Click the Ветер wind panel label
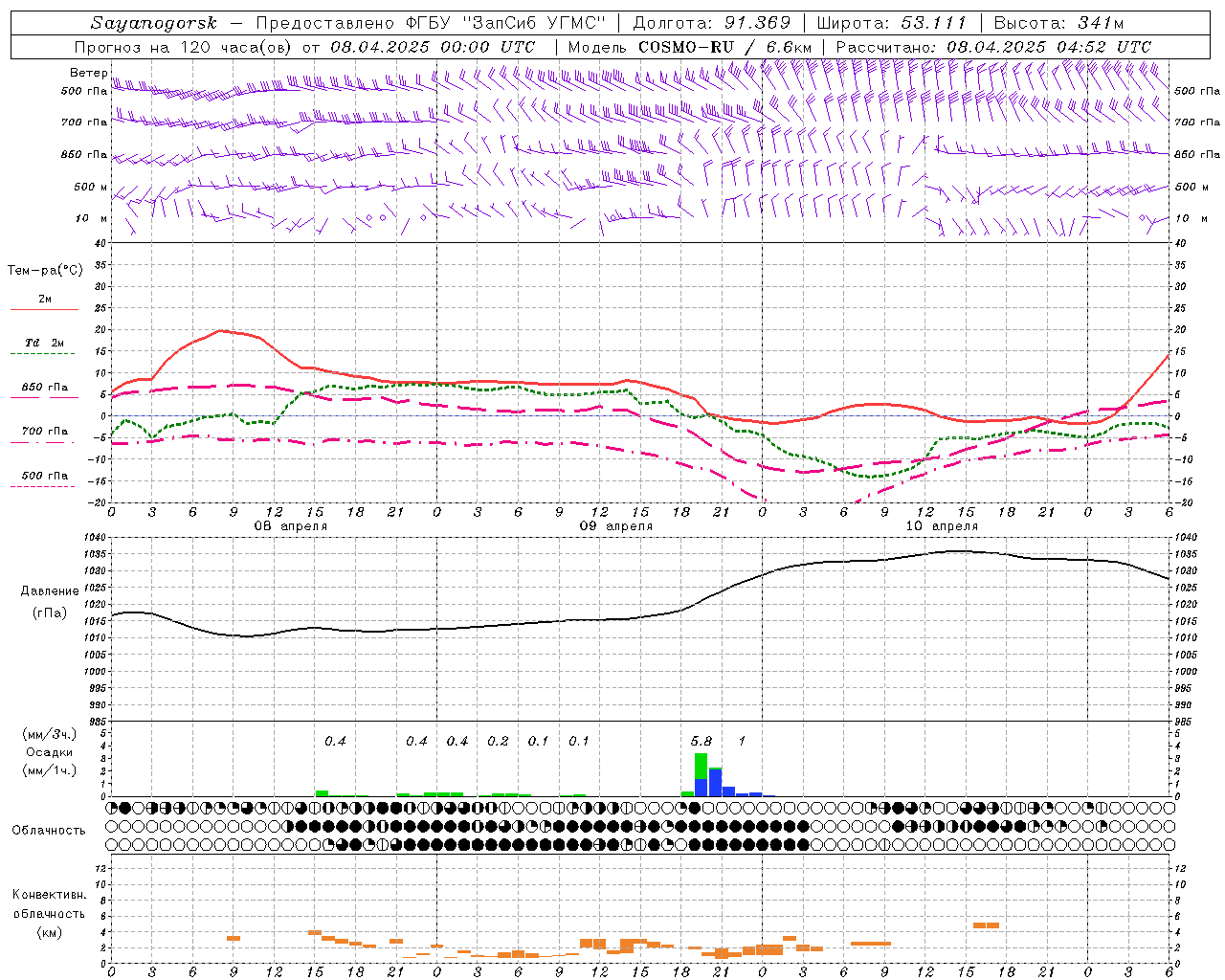Screen dimensions: 1225x980 (88, 73)
